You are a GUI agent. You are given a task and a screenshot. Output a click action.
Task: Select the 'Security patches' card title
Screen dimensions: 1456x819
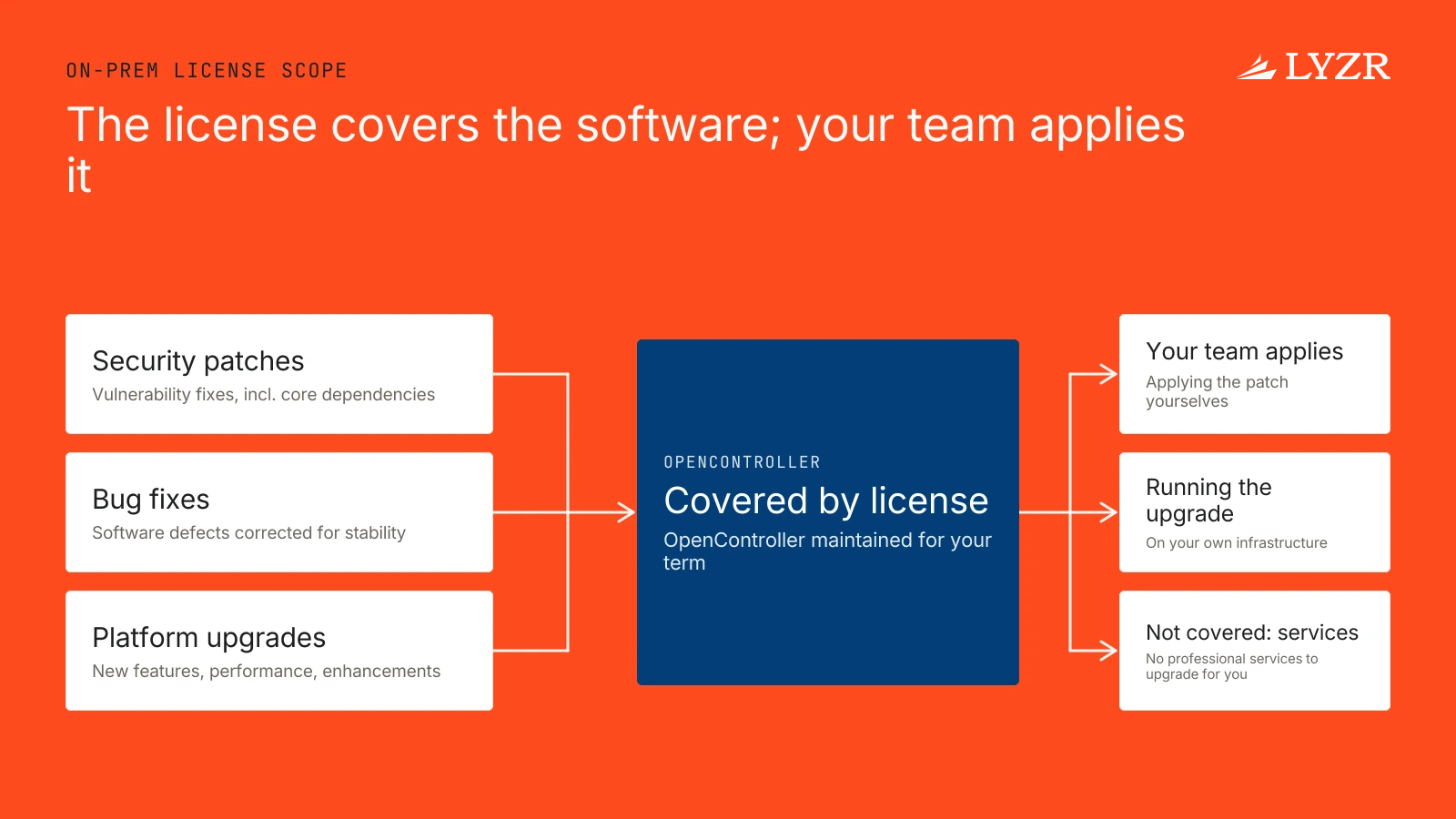tap(198, 361)
